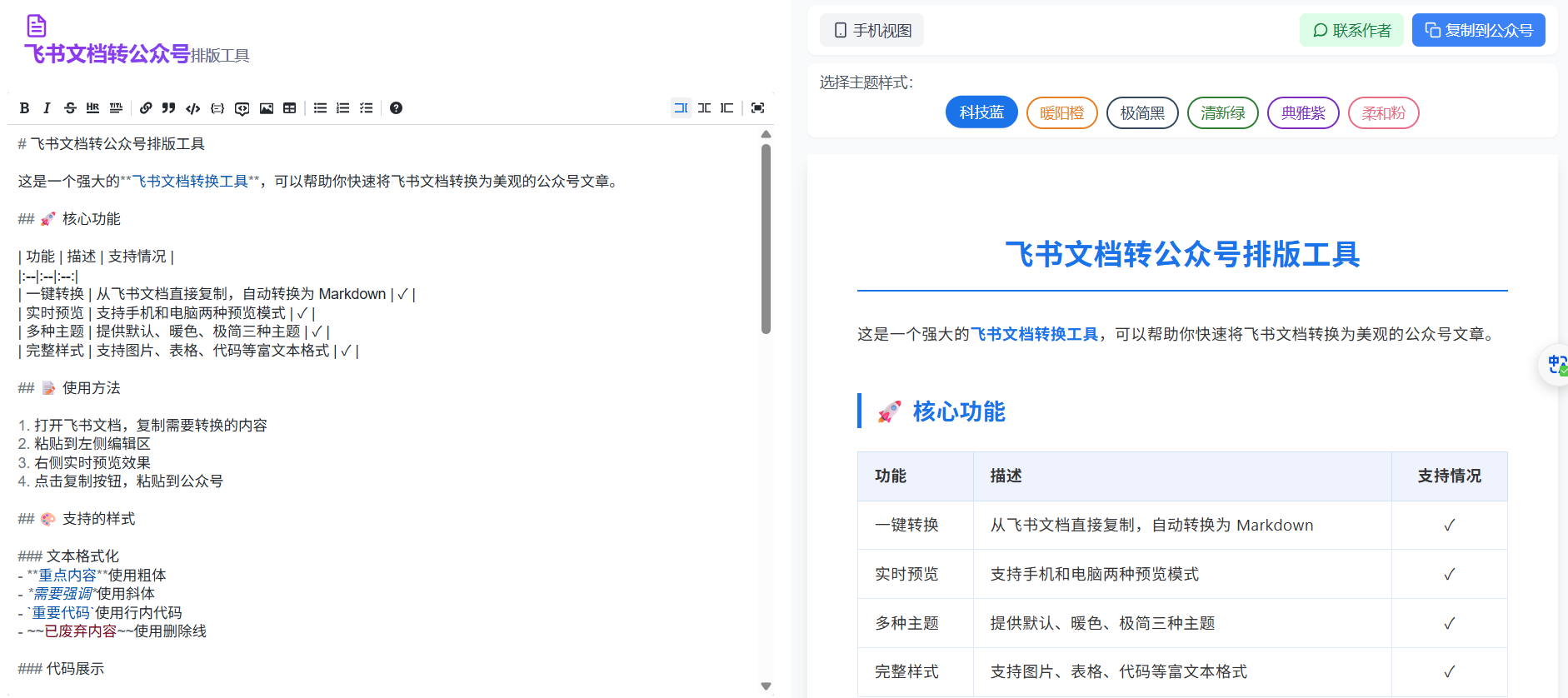Image resolution: width=1568 pixels, height=698 pixels.
Task: Select the 柔和粉 theme style
Action: click(1384, 112)
